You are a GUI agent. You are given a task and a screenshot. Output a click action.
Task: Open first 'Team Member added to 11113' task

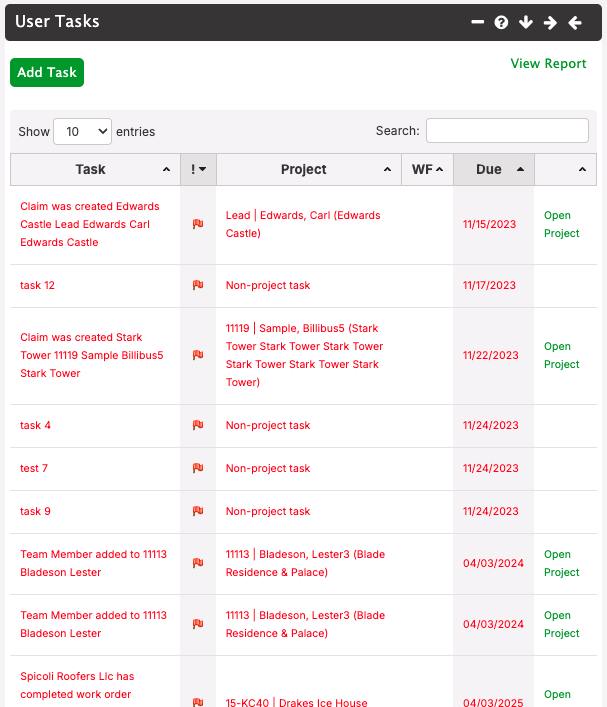pos(93,563)
